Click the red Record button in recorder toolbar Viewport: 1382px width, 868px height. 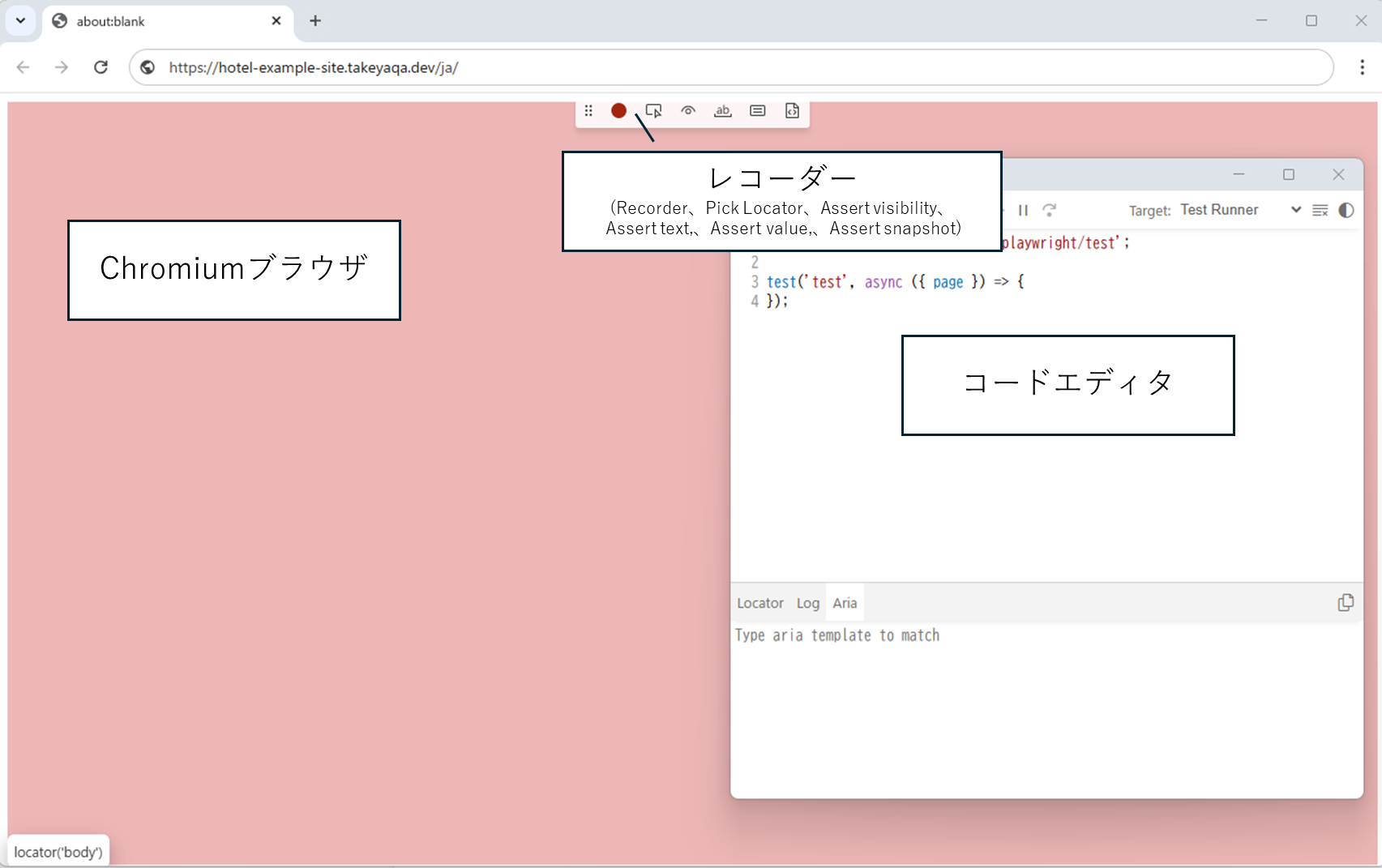coord(618,111)
